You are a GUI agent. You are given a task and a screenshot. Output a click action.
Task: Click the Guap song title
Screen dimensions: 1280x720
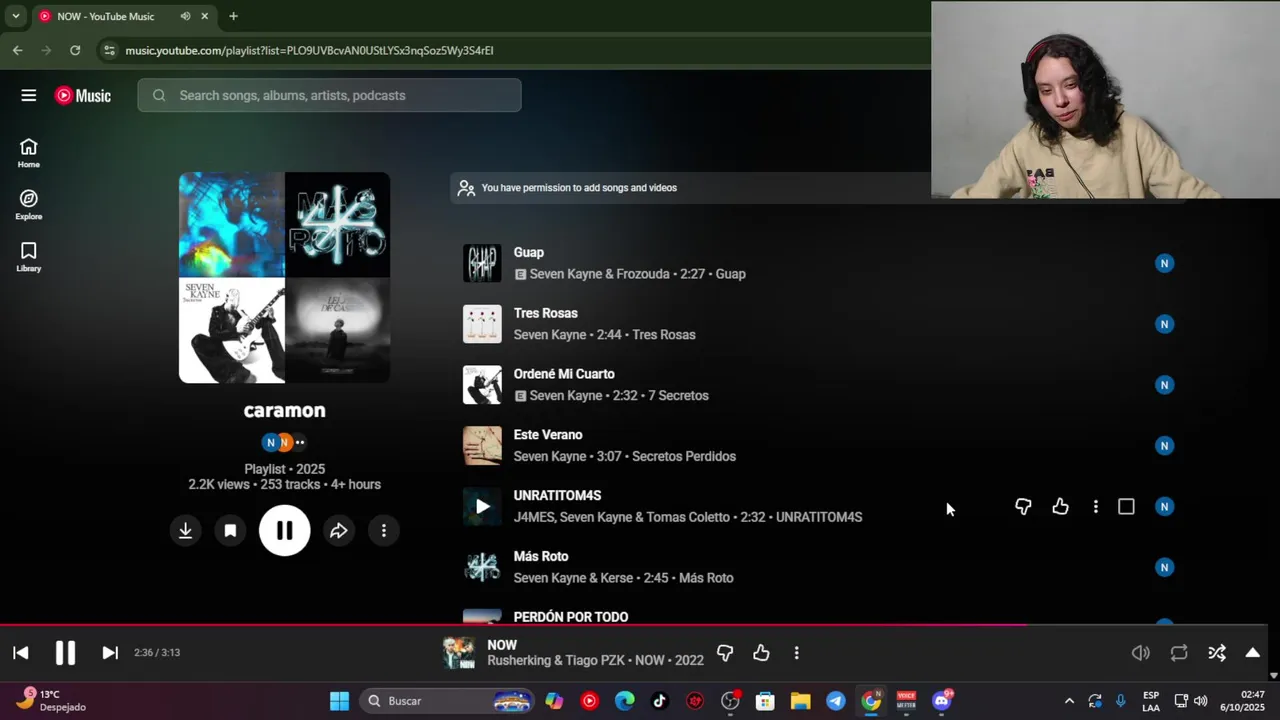point(529,252)
